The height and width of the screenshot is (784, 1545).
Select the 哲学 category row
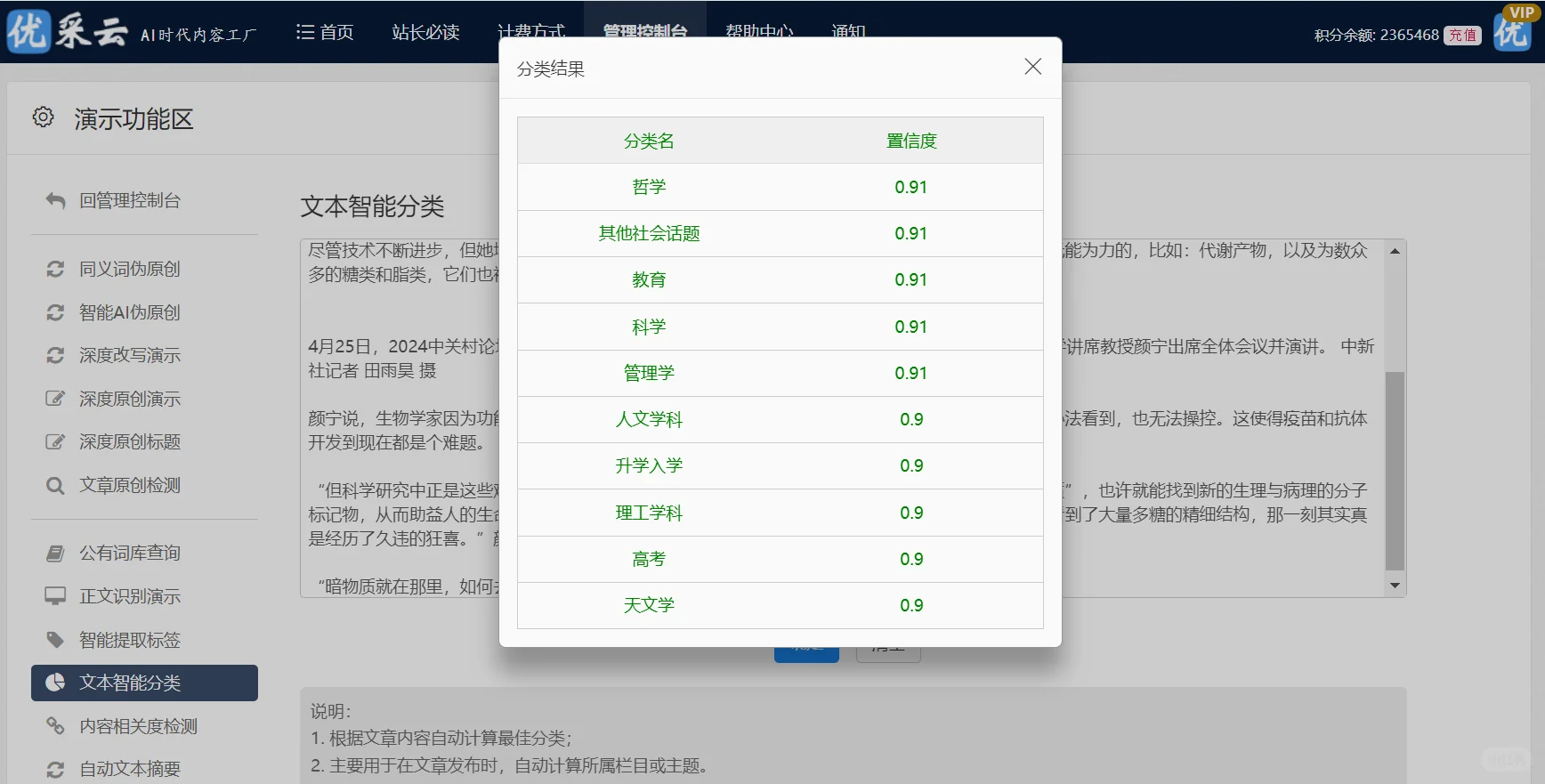[x=781, y=187]
